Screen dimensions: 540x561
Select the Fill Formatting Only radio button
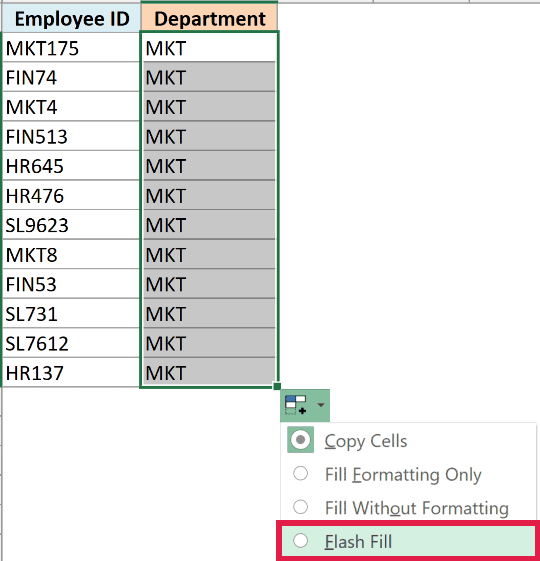(300, 473)
